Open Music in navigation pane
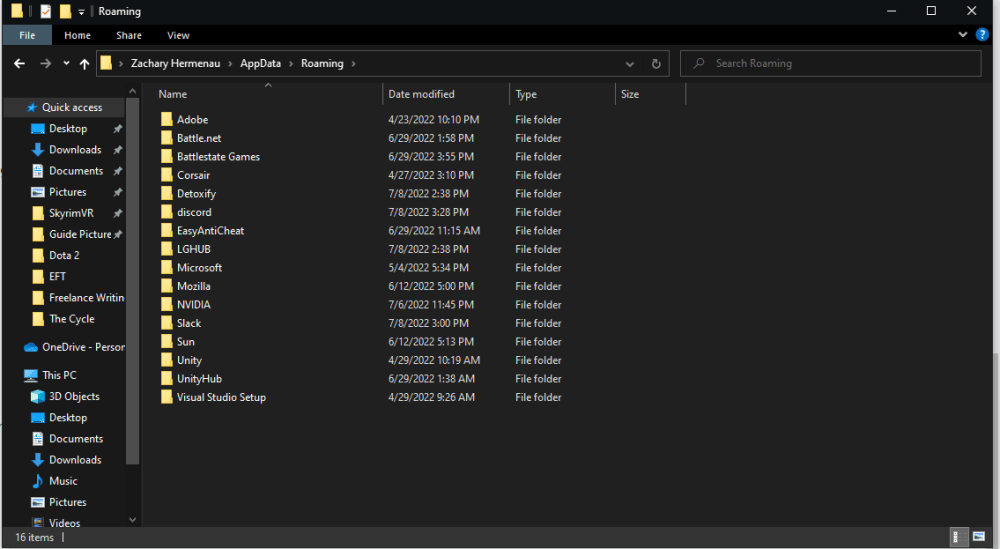The image size is (1000, 549). (63, 481)
